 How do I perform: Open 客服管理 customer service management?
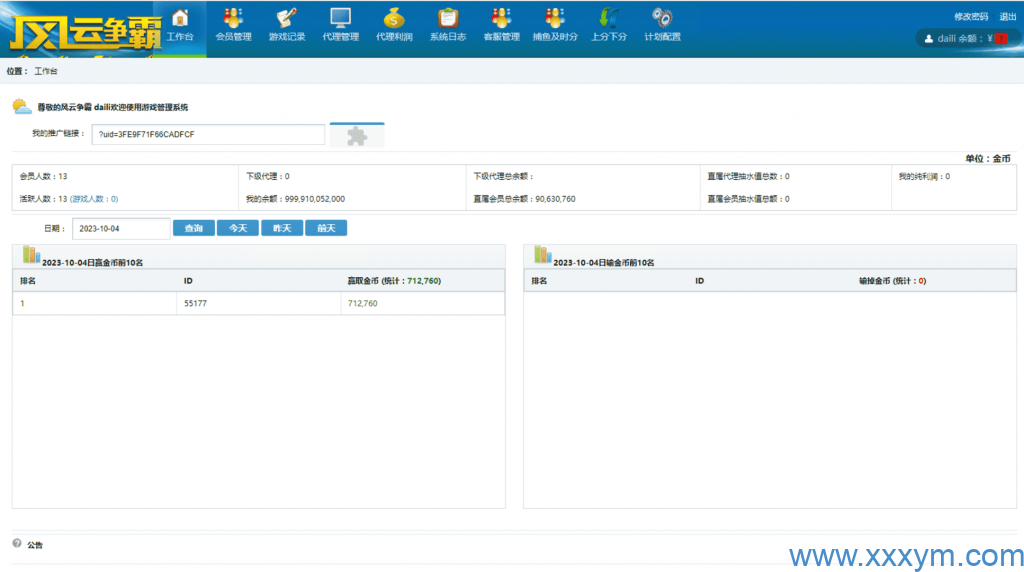coord(501,25)
